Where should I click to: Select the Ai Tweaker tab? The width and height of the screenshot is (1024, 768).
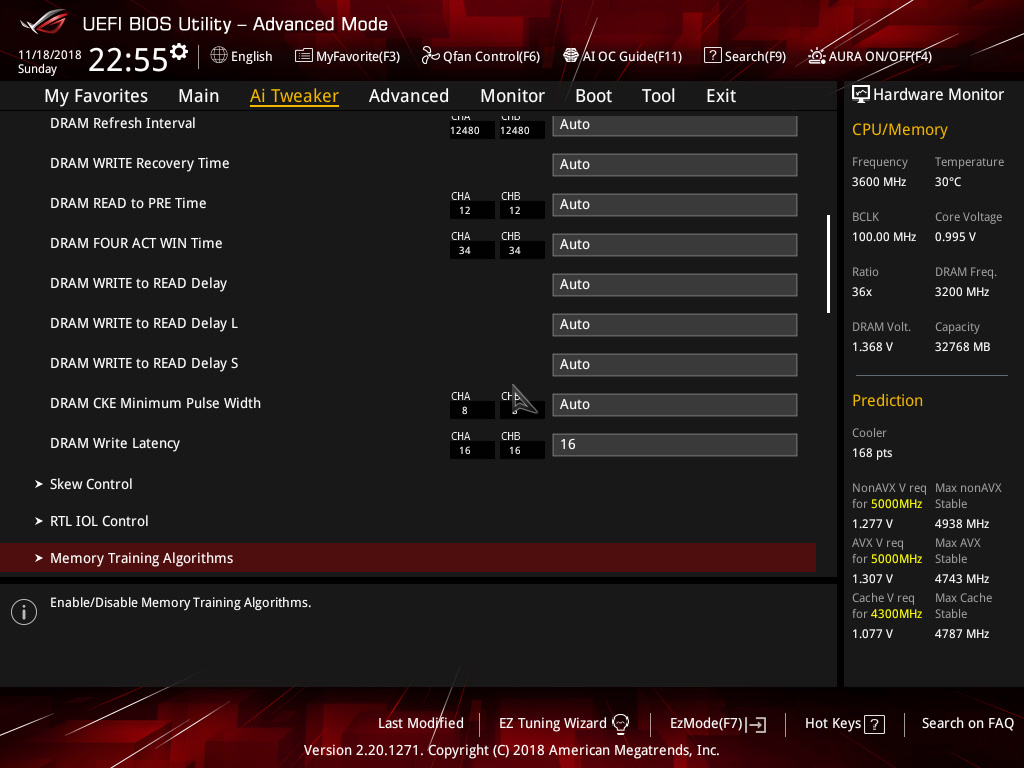coord(294,96)
